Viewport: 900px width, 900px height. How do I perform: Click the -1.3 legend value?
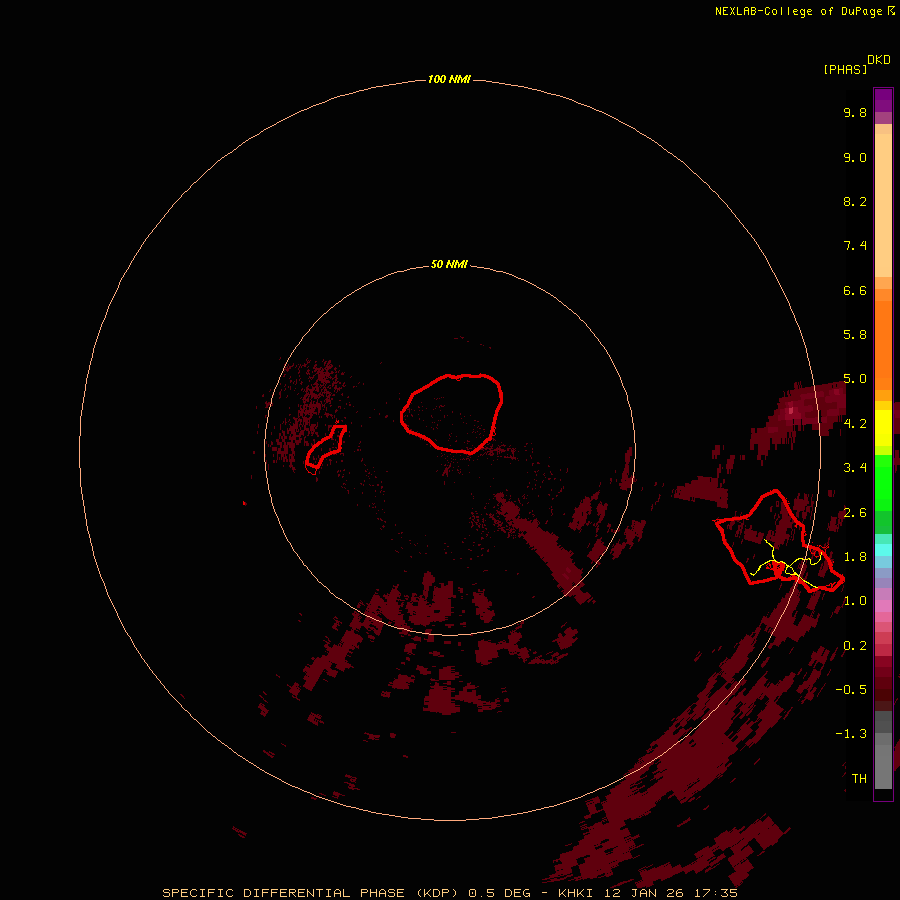pyautogui.click(x=851, y=734)
